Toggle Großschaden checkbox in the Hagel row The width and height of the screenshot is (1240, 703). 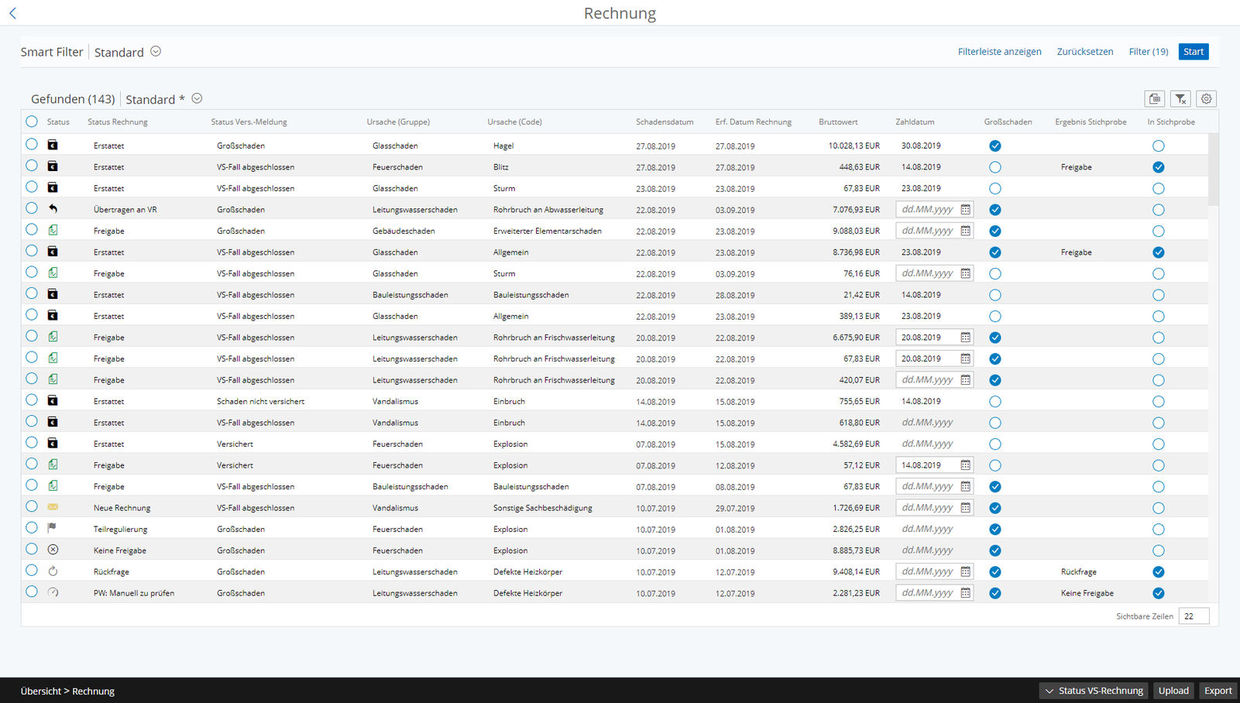coord(995,146)
